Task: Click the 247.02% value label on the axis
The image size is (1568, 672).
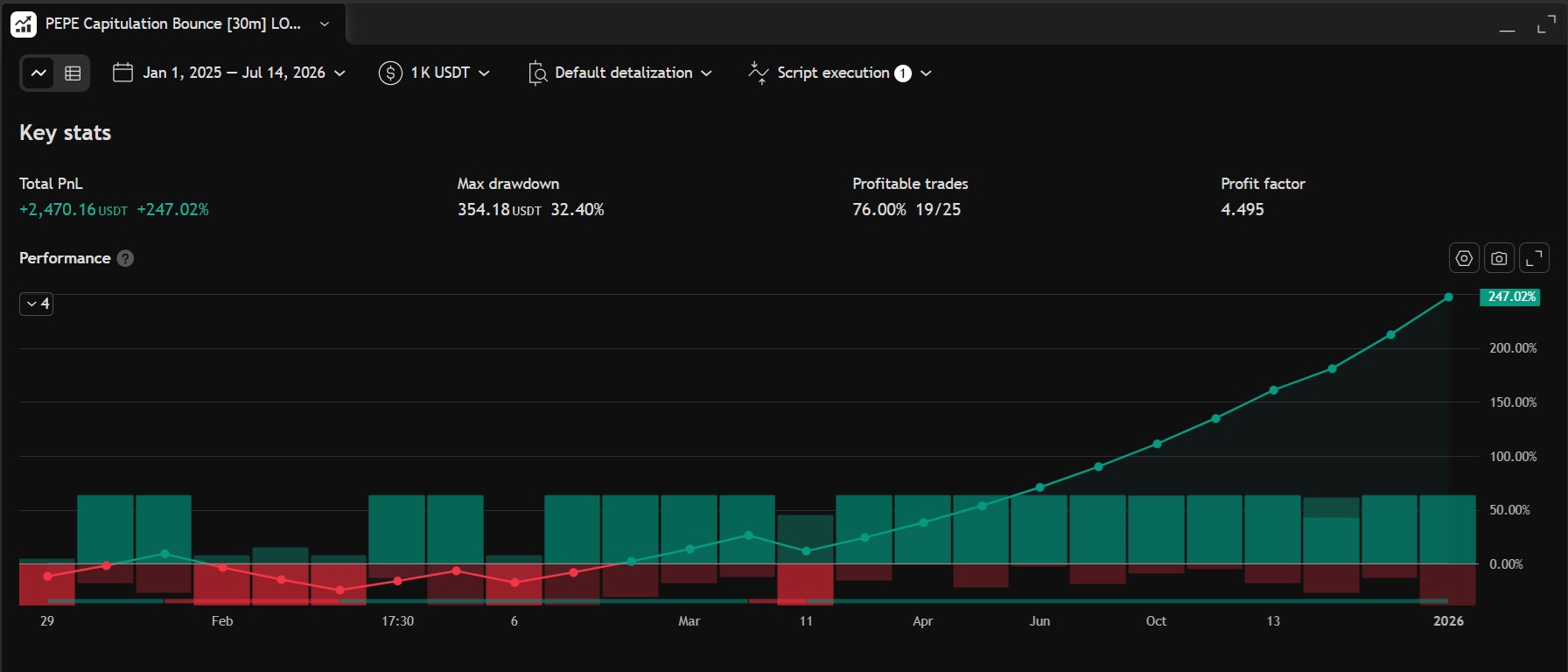Action: tap(1510, 297)
